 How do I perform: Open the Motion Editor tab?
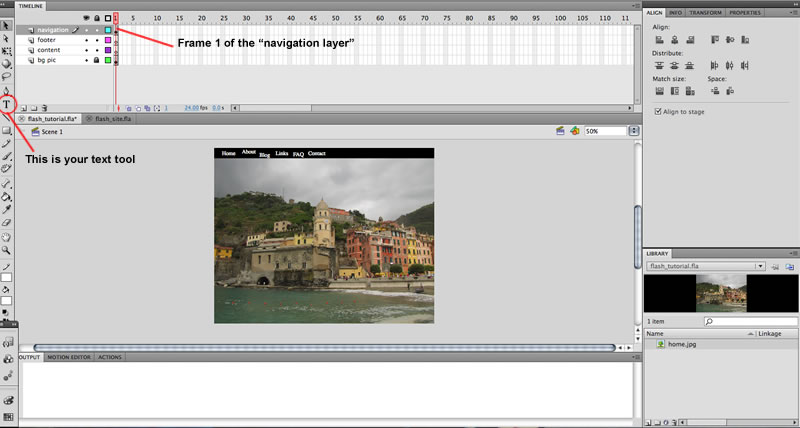pos(69,357)
